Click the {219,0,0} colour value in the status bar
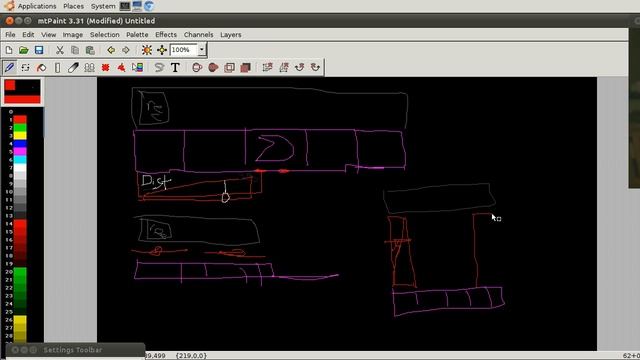 (191, 356)
